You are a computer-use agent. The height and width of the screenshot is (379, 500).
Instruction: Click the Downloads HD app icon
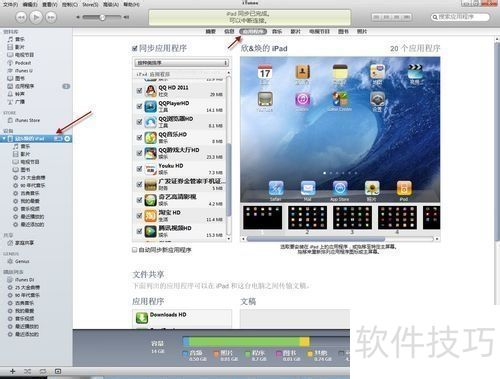(x=142, y=317)
